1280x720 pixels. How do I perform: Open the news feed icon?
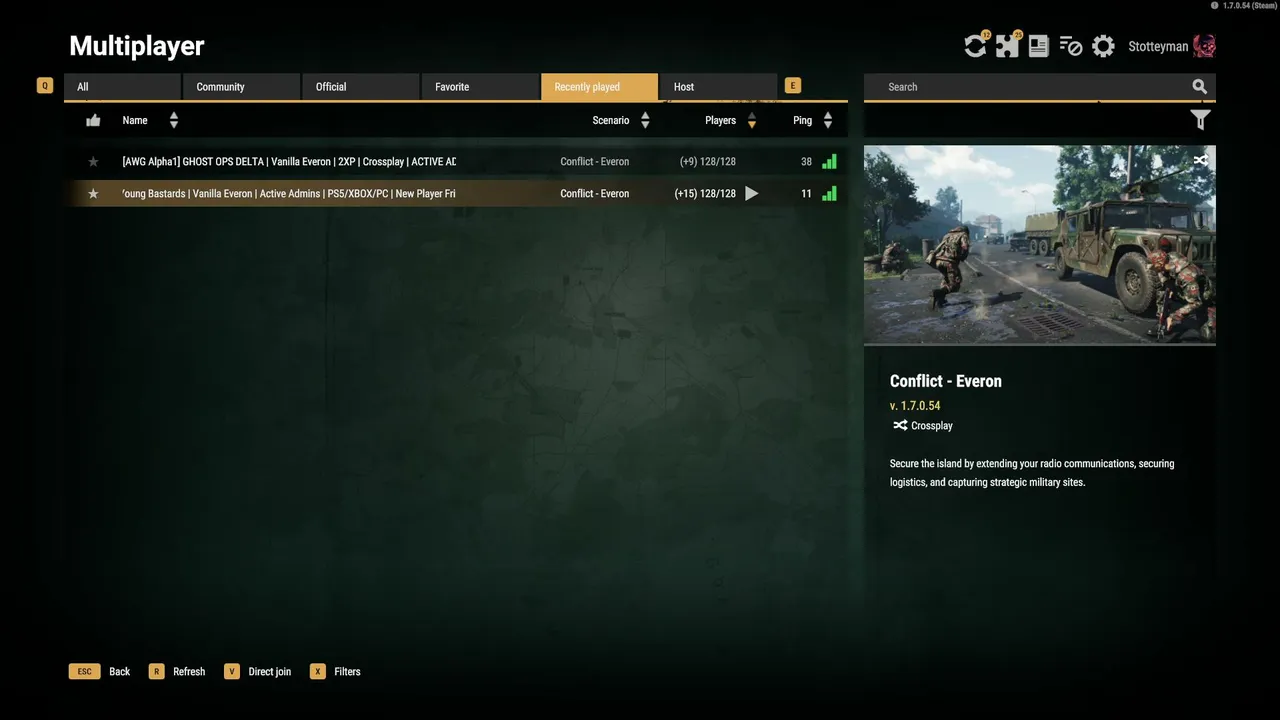tap(1039, 46)
